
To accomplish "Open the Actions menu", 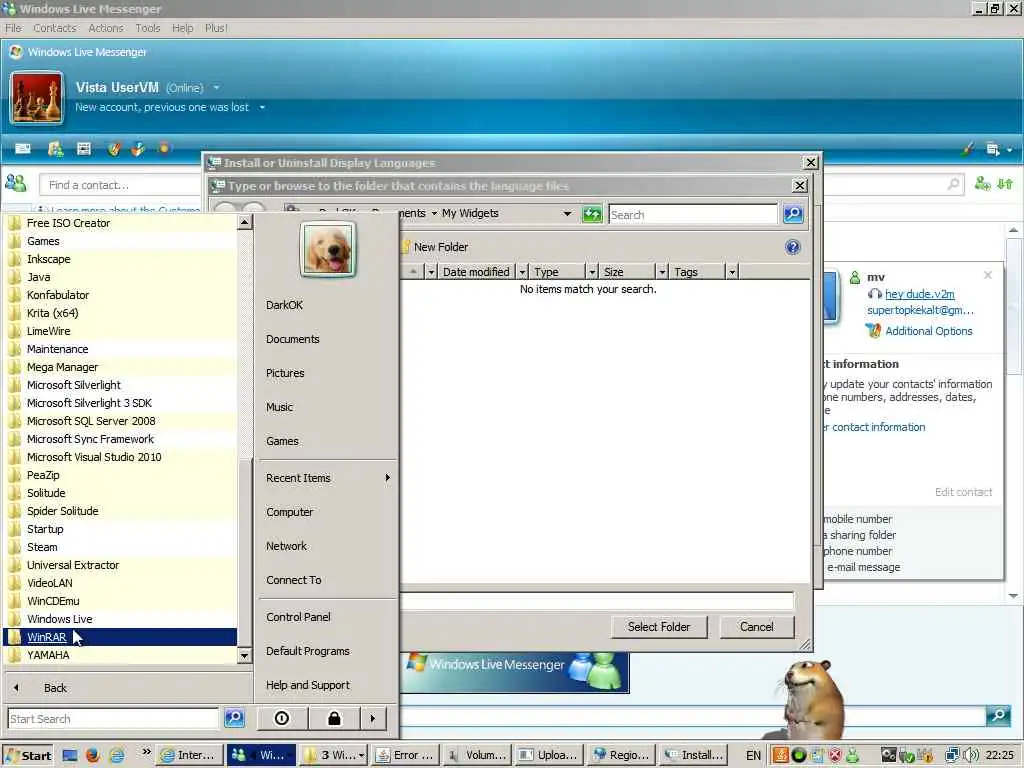I will pyautogui.click(x=106, y=28).
